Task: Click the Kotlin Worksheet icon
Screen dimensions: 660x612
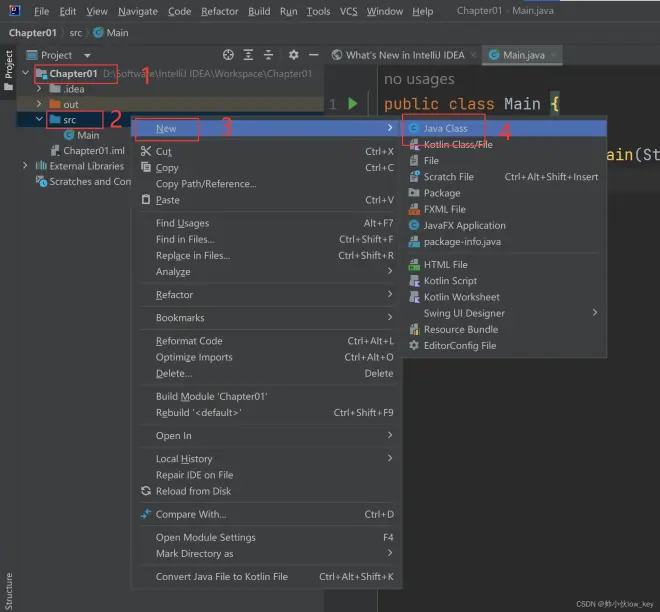Action: [414, 297]
